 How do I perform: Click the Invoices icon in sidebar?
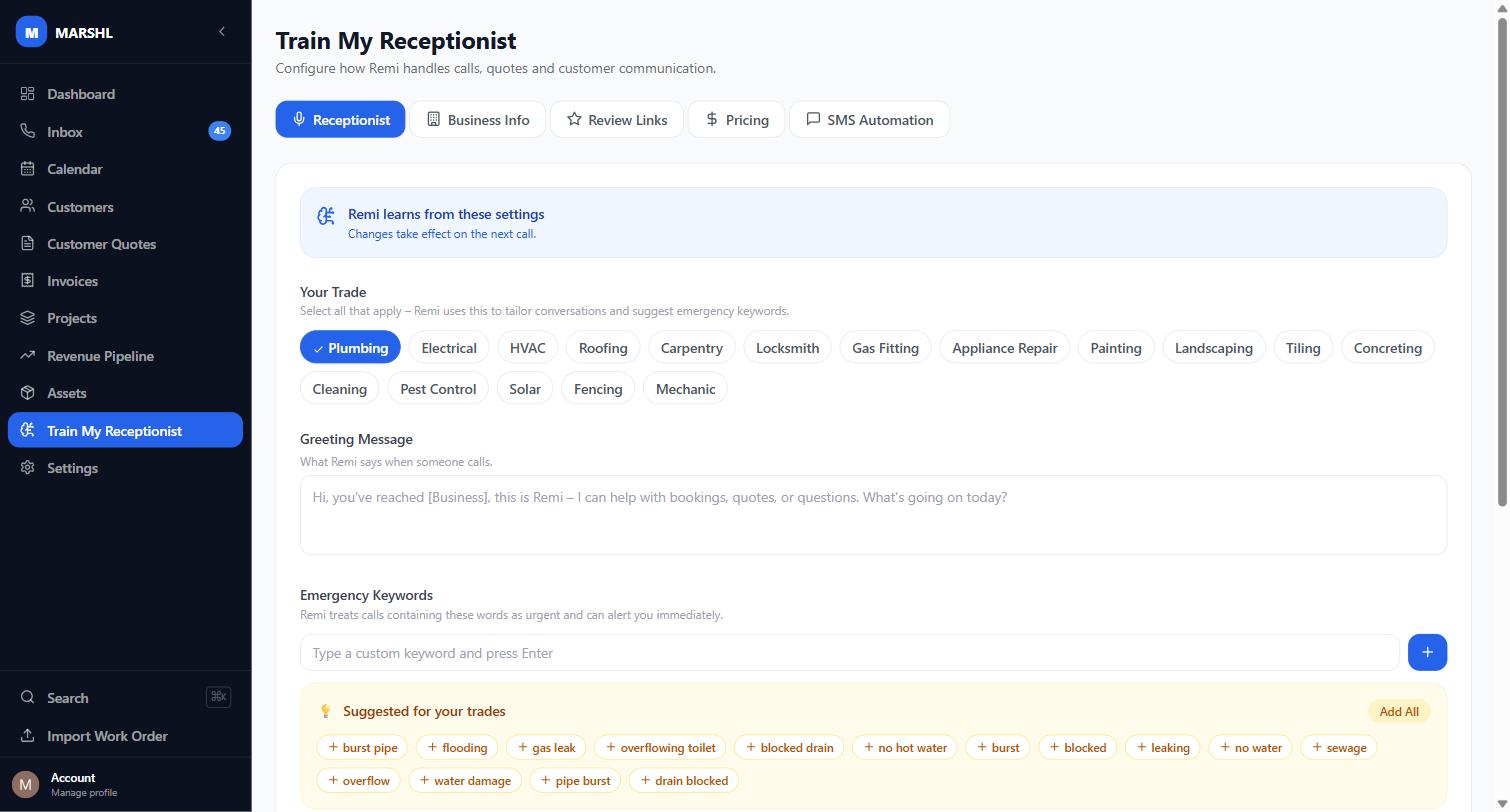pos(27,281)
